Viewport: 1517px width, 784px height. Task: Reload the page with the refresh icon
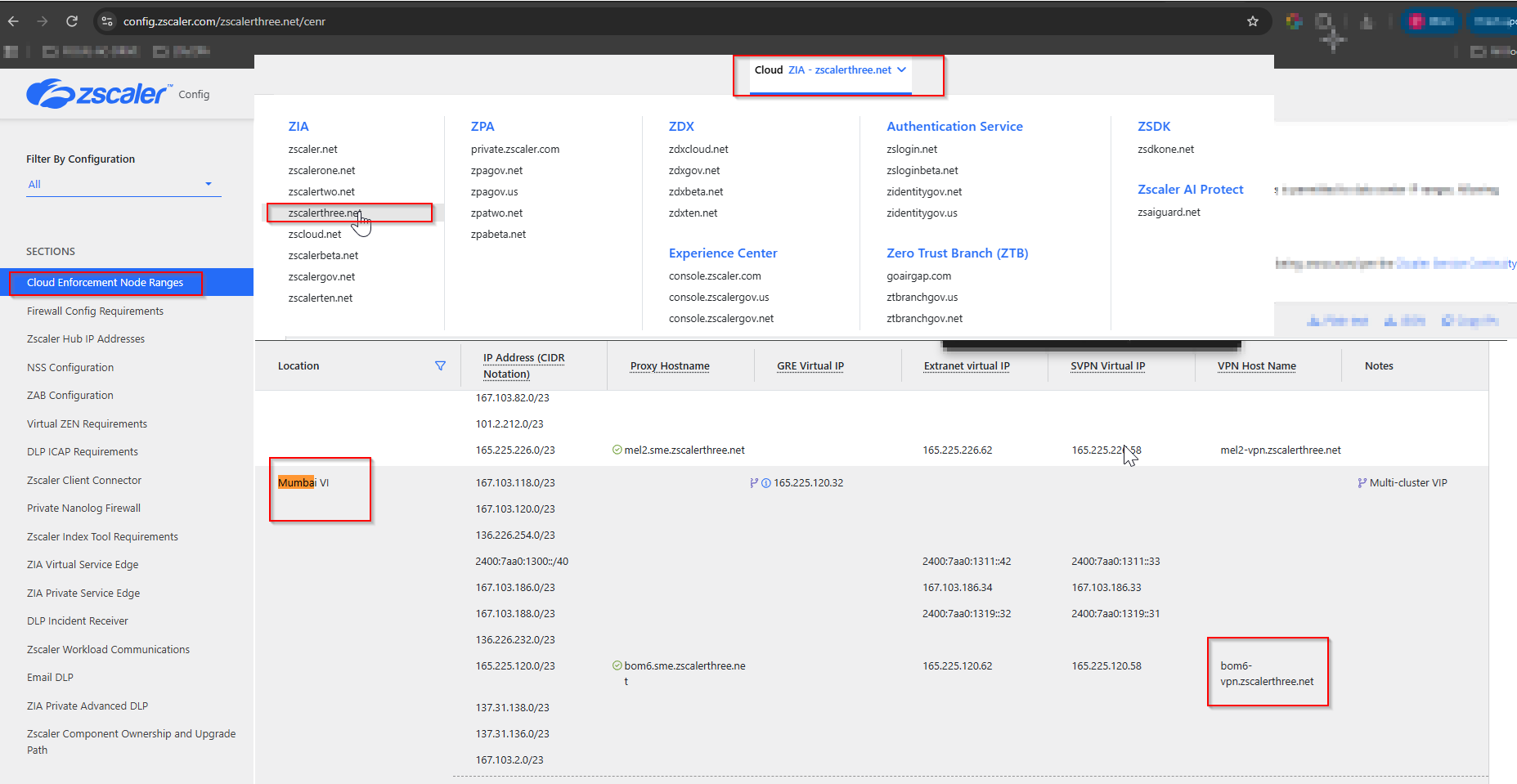(72, 21)
